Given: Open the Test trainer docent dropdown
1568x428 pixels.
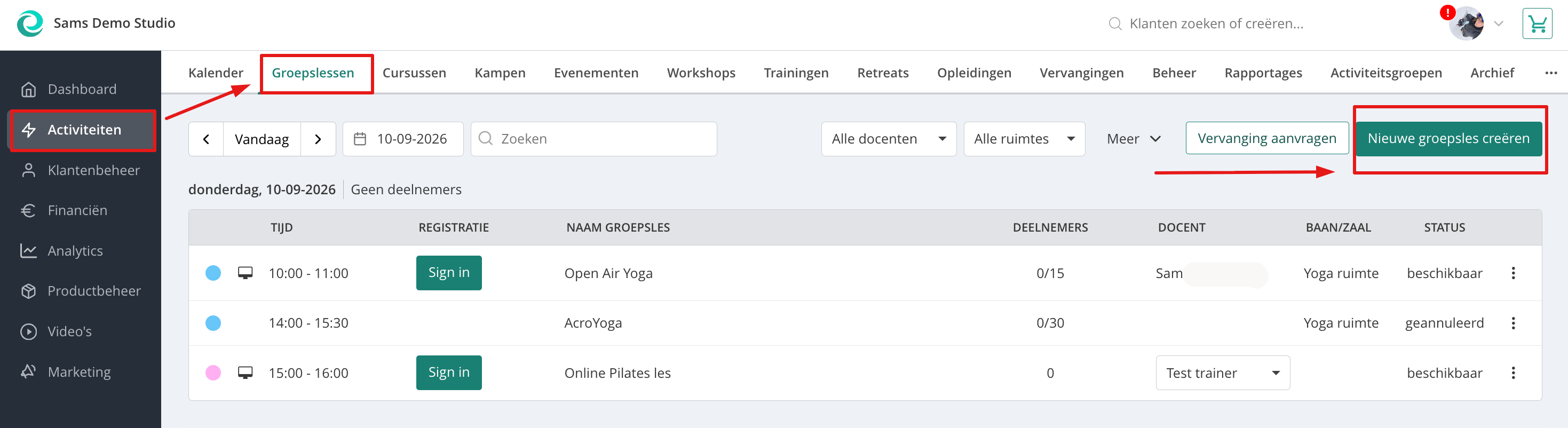Looking at the screenshot, I should point(1222,373).
